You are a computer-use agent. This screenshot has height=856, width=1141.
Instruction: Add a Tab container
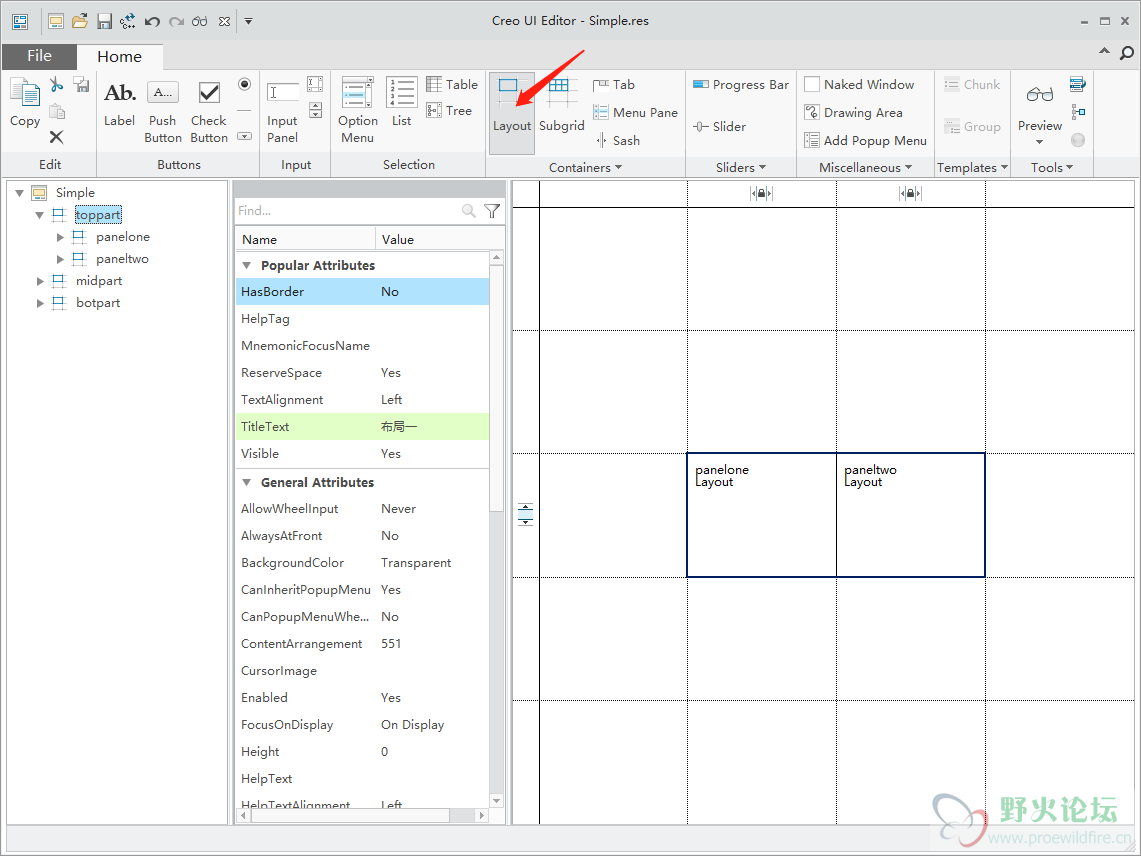click(x=613, y=85)
